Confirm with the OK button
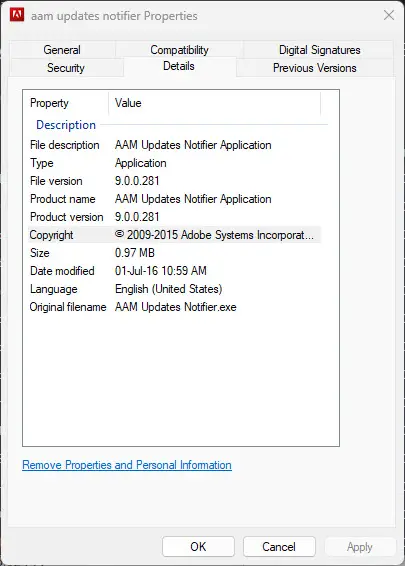The width and height of the screenshot is (405, 566). (x=198, y=547)
